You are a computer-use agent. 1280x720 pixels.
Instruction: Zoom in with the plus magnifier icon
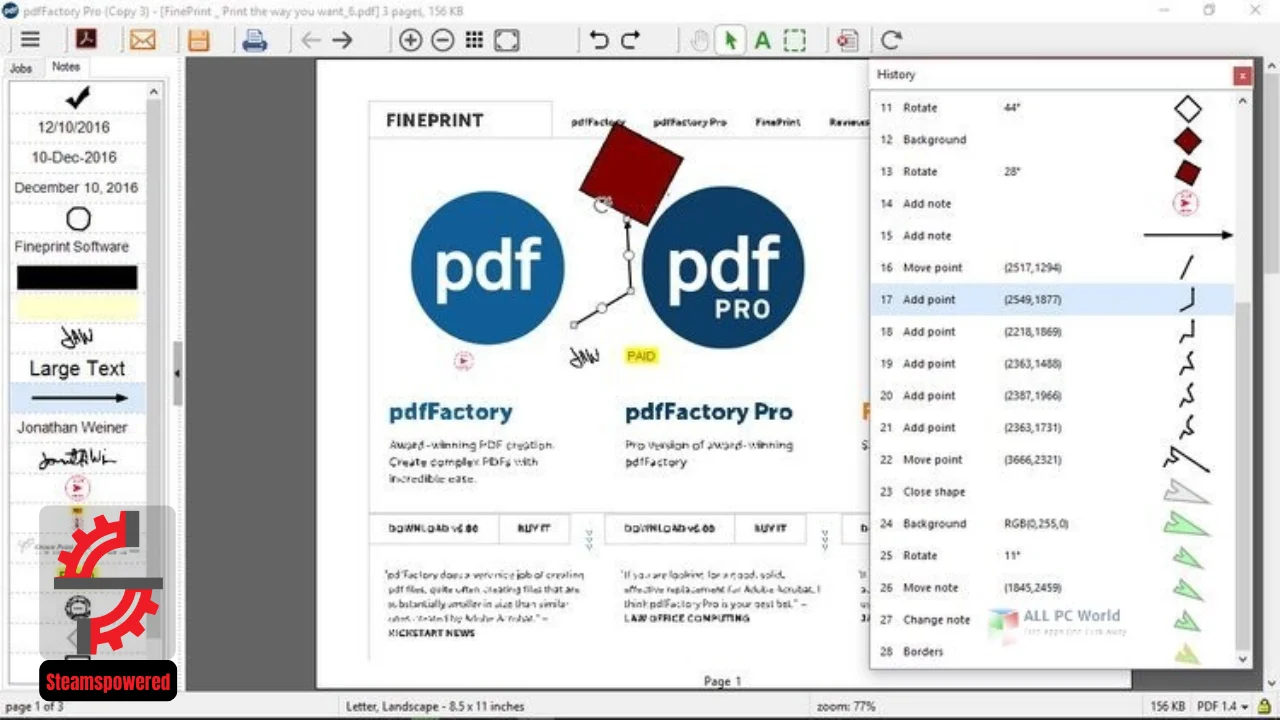point(410,40)
